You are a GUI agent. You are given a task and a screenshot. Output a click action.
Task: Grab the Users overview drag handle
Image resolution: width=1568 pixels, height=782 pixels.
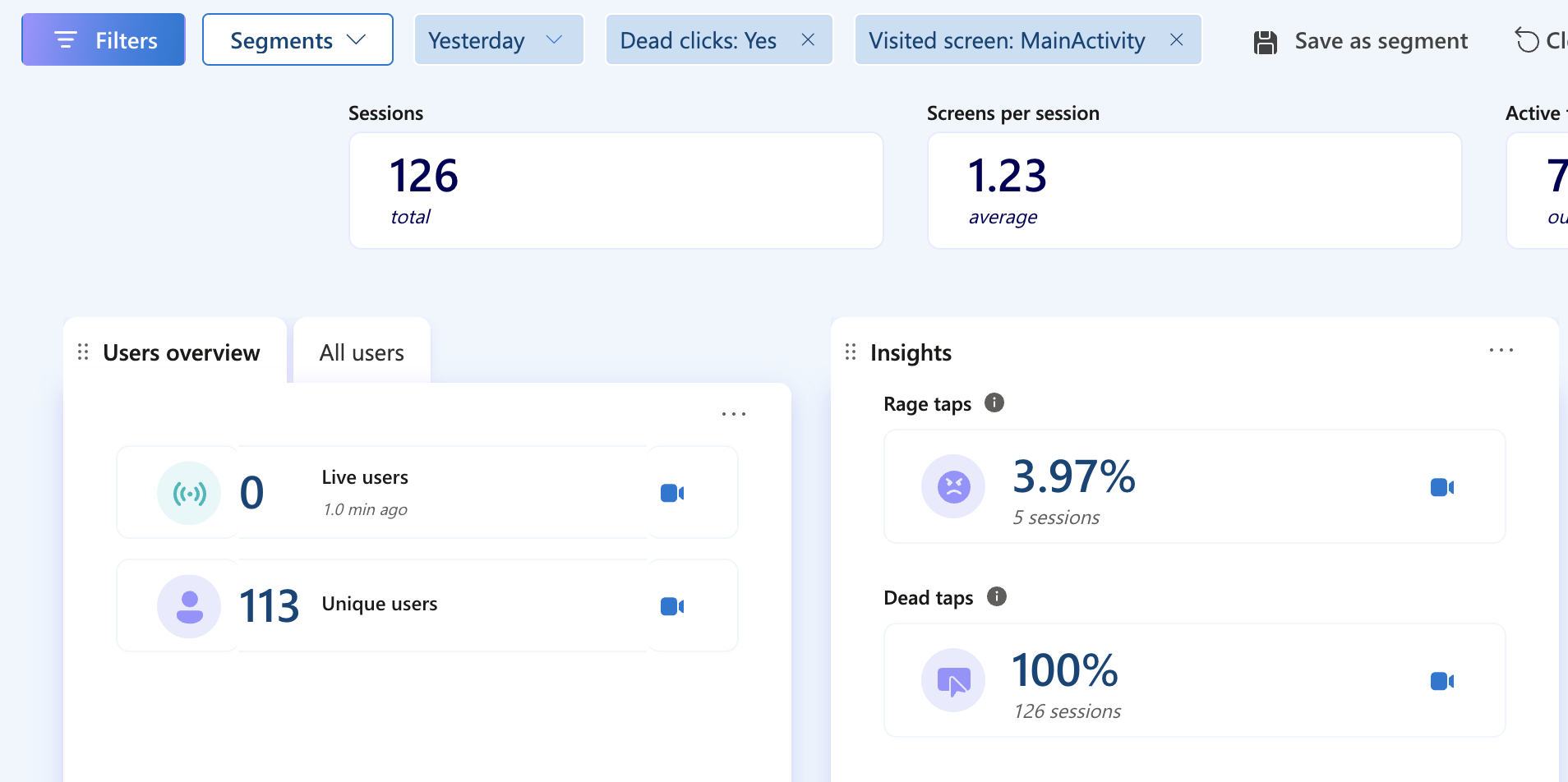pos(83,352)
